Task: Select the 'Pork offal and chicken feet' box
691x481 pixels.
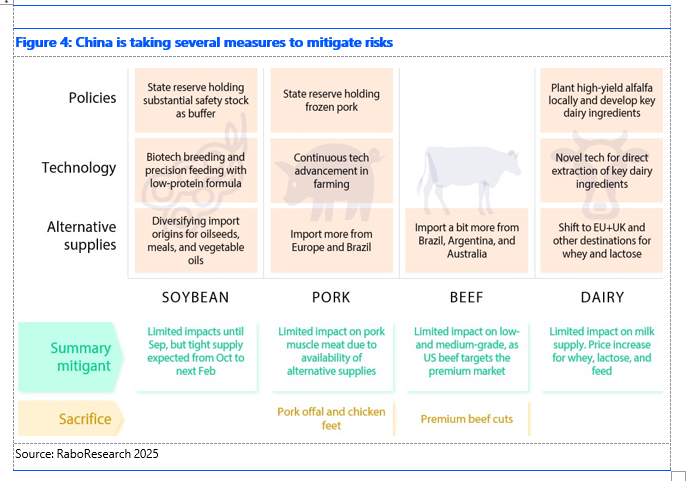Action: point(331,418)
